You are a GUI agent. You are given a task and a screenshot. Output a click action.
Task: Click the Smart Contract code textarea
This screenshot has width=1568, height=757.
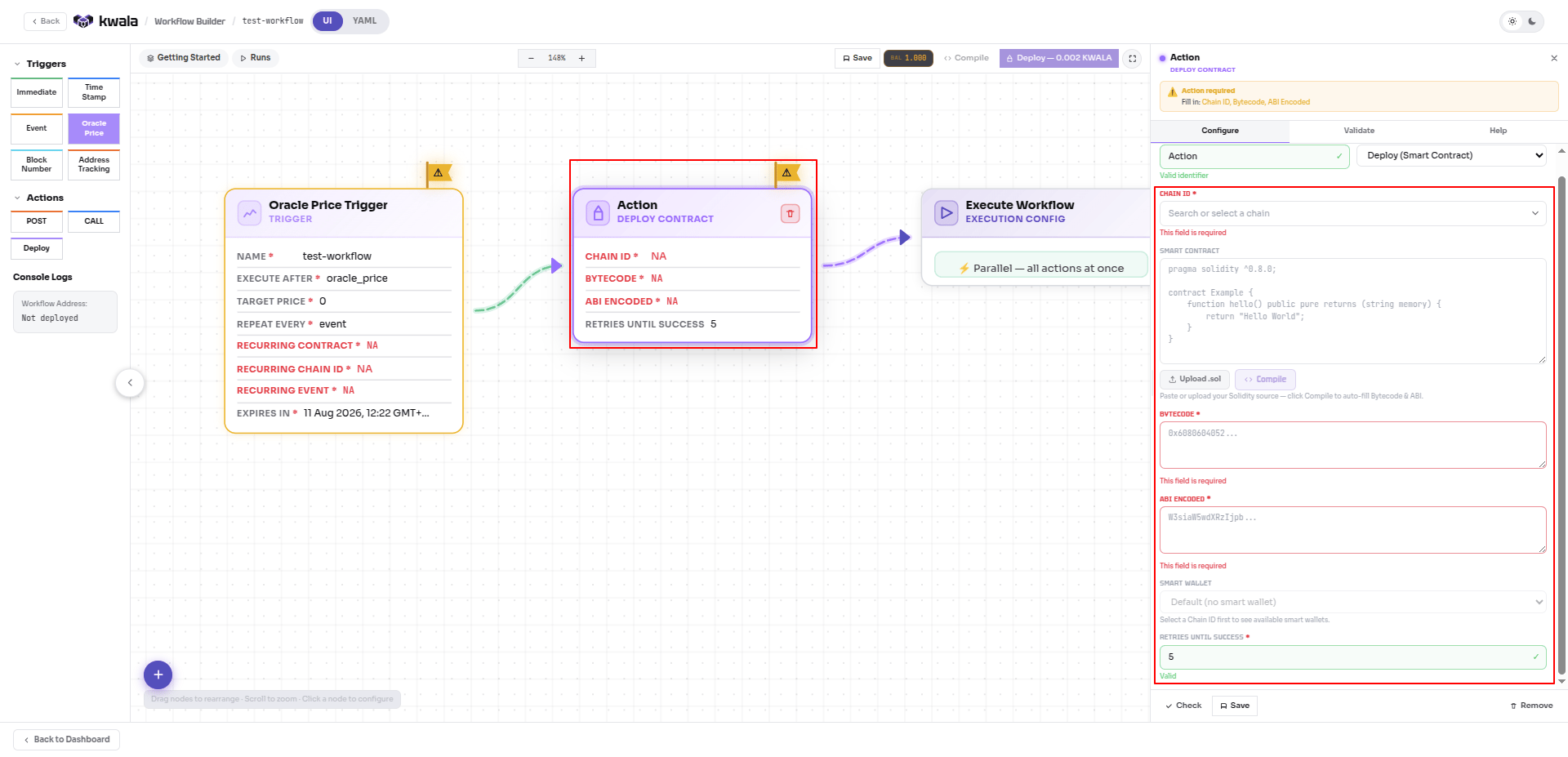point(1352,311)
